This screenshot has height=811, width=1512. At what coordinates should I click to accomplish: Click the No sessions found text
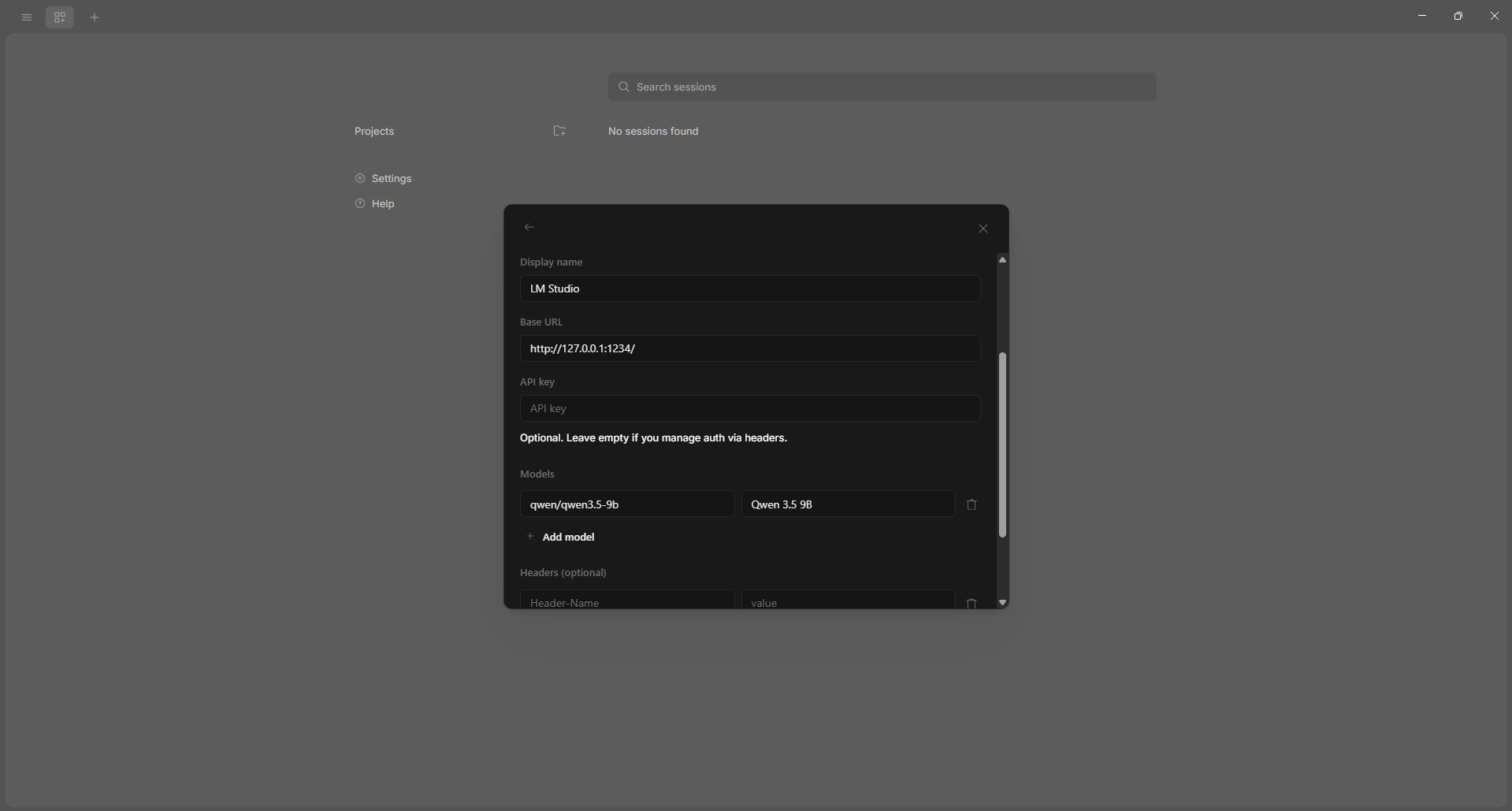click(653, 131)
